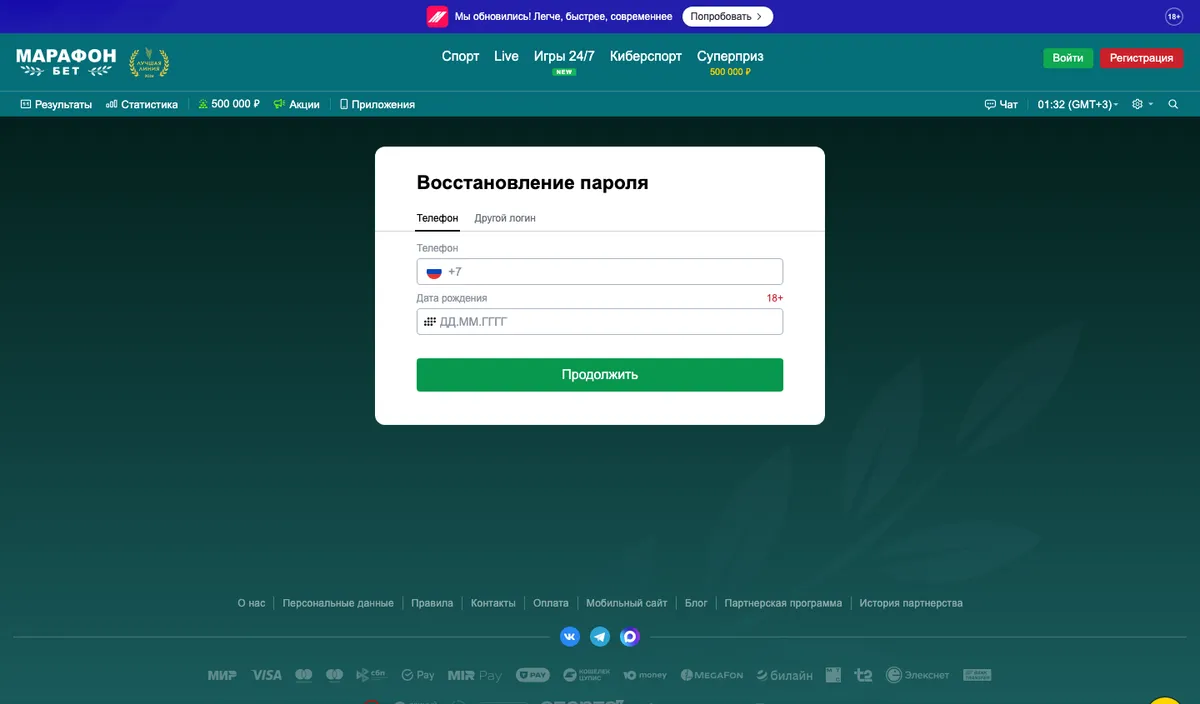Open Результаты results link
This screenshot has width=1200, height=704.
56,104
